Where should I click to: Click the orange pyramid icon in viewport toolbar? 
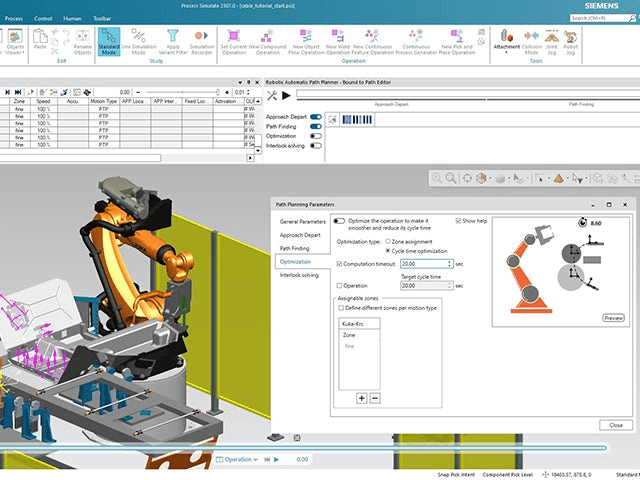[x=559, y=178]
